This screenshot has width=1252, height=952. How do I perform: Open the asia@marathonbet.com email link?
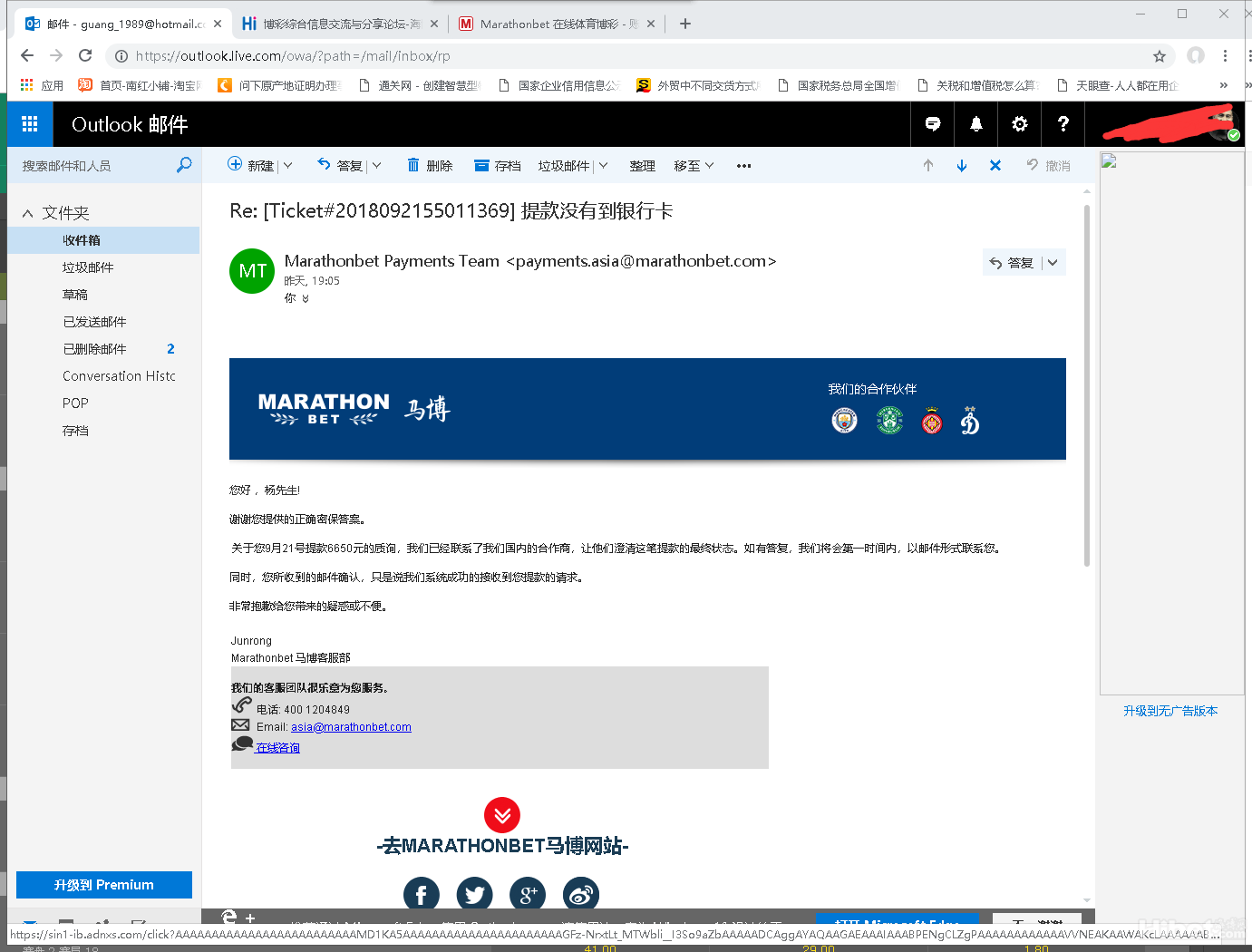(351, 727)
